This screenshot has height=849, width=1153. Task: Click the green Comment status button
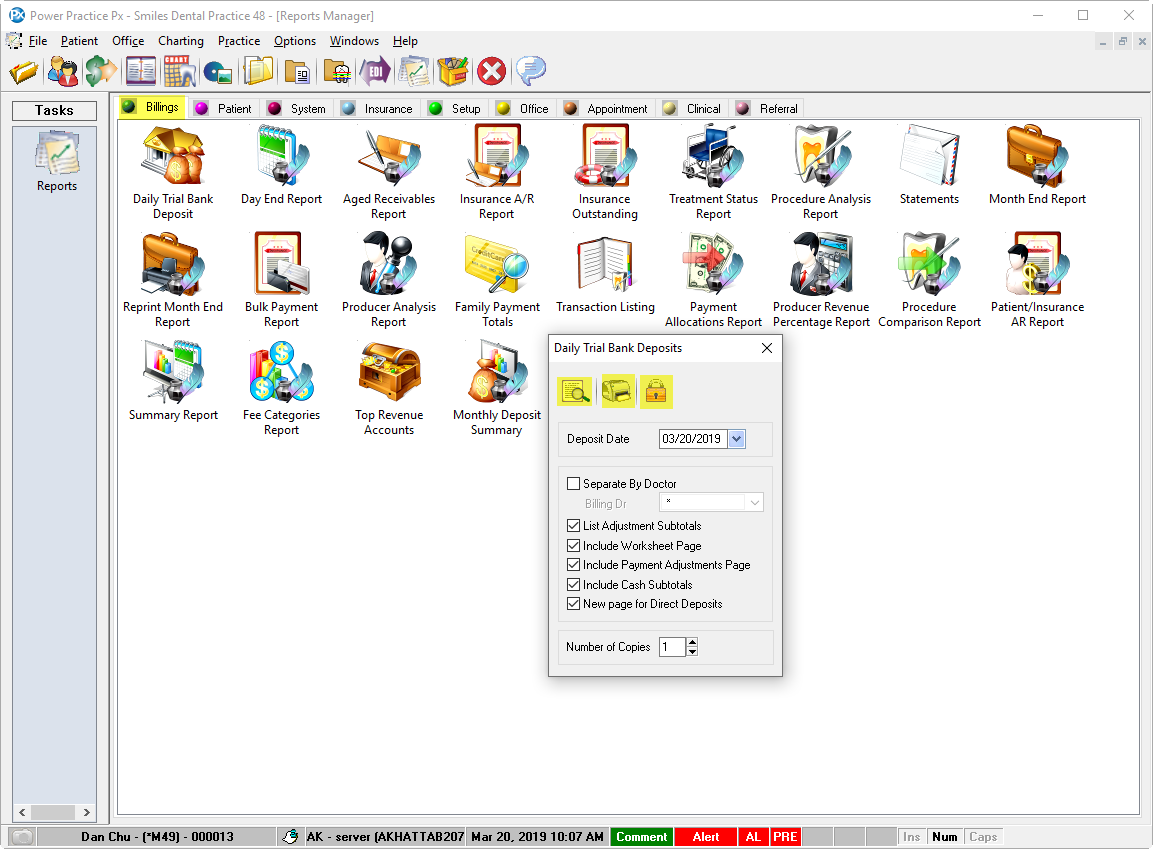(x=641, y=837)
